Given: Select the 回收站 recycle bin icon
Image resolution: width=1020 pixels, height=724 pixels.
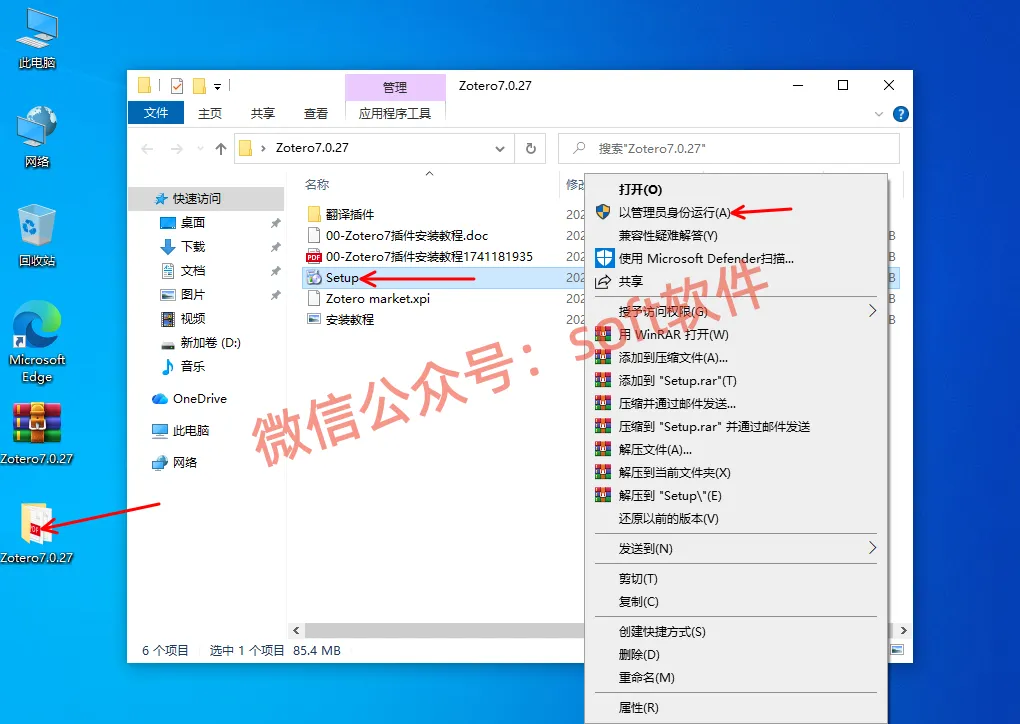Looking at the screenshot, I should pos(37,236).
